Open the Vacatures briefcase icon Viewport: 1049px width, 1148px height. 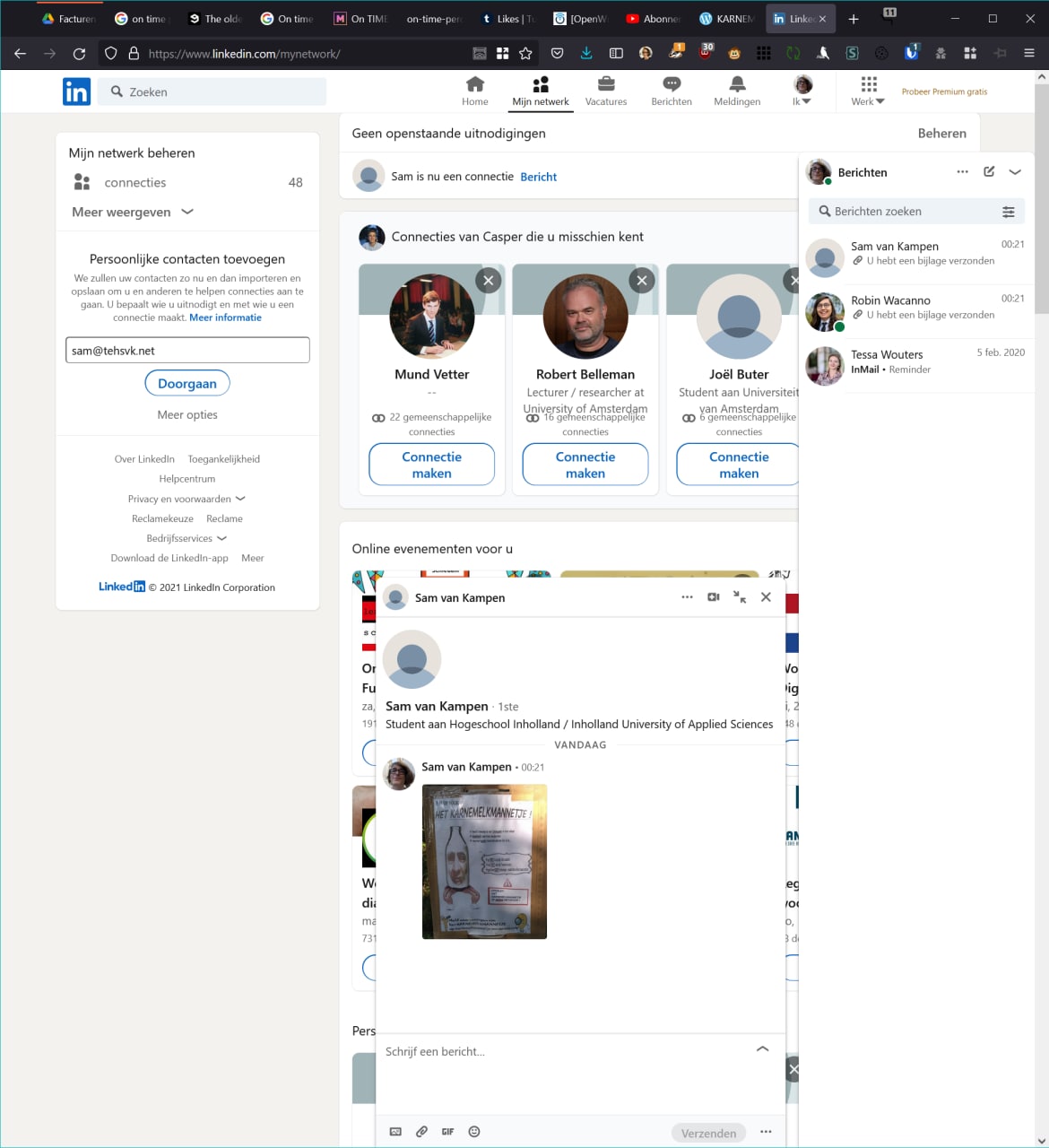605,85
